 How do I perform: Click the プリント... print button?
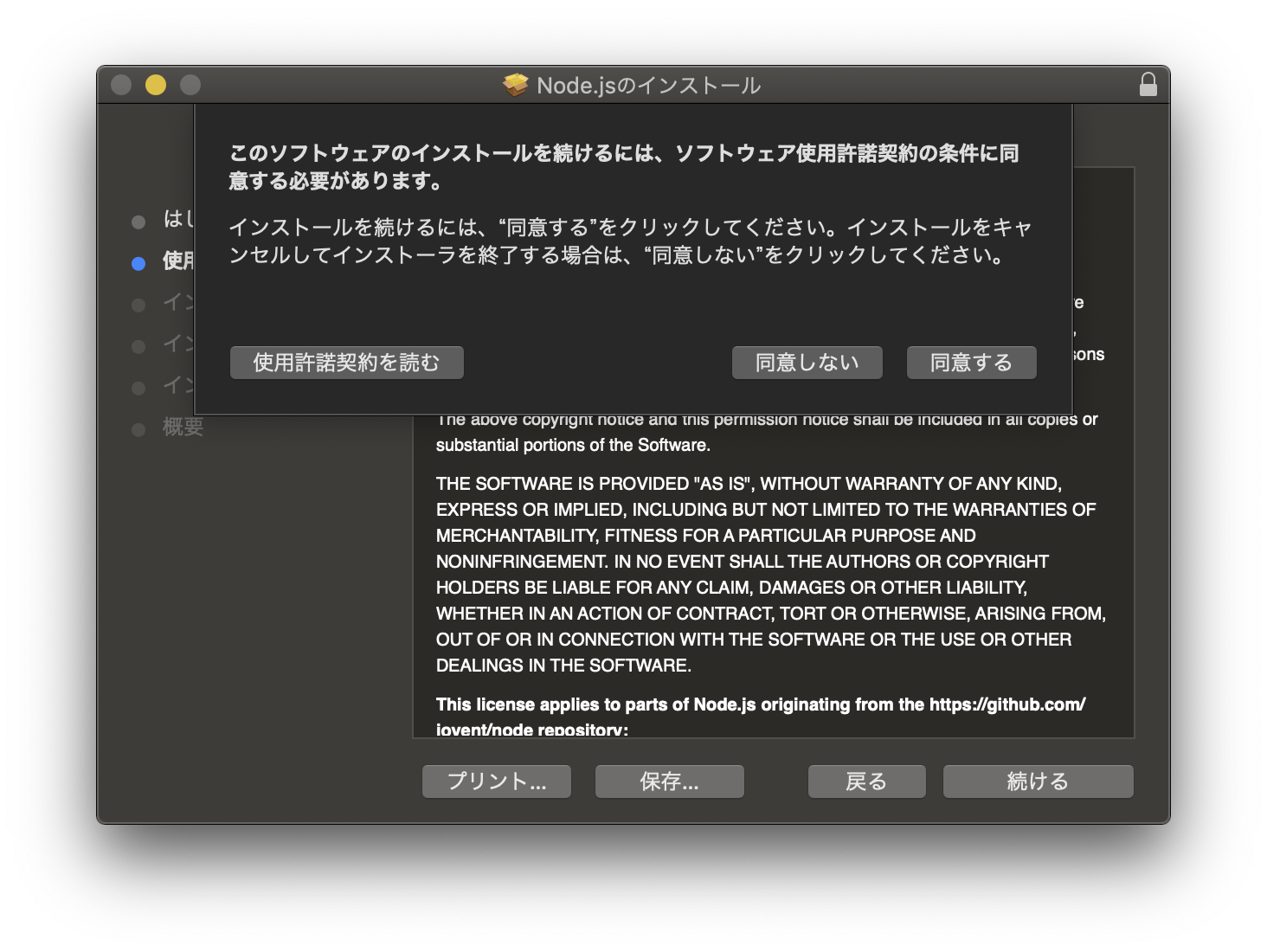click(496, 782)
